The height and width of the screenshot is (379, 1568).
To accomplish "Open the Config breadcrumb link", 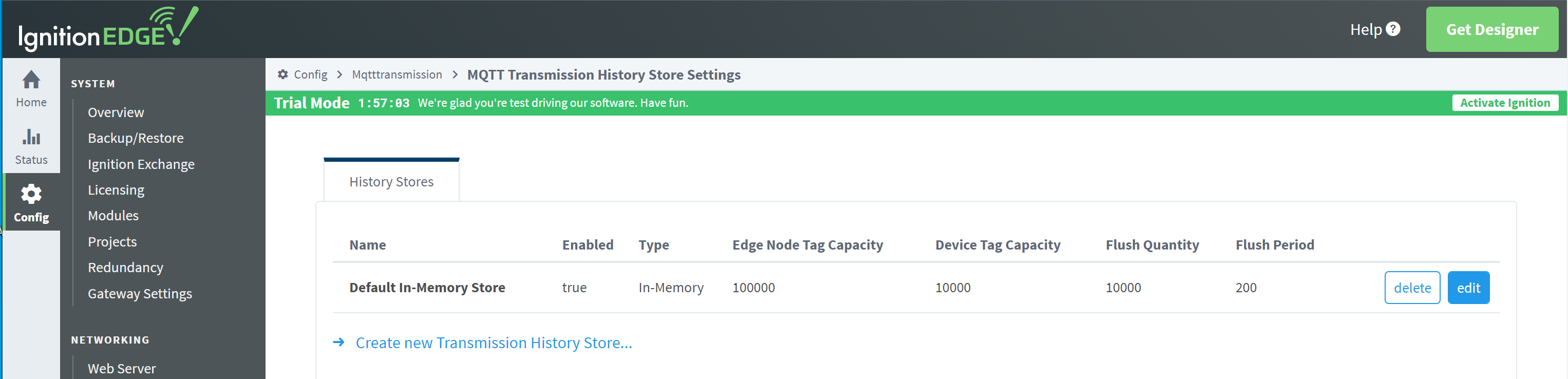I will [310, 74].
